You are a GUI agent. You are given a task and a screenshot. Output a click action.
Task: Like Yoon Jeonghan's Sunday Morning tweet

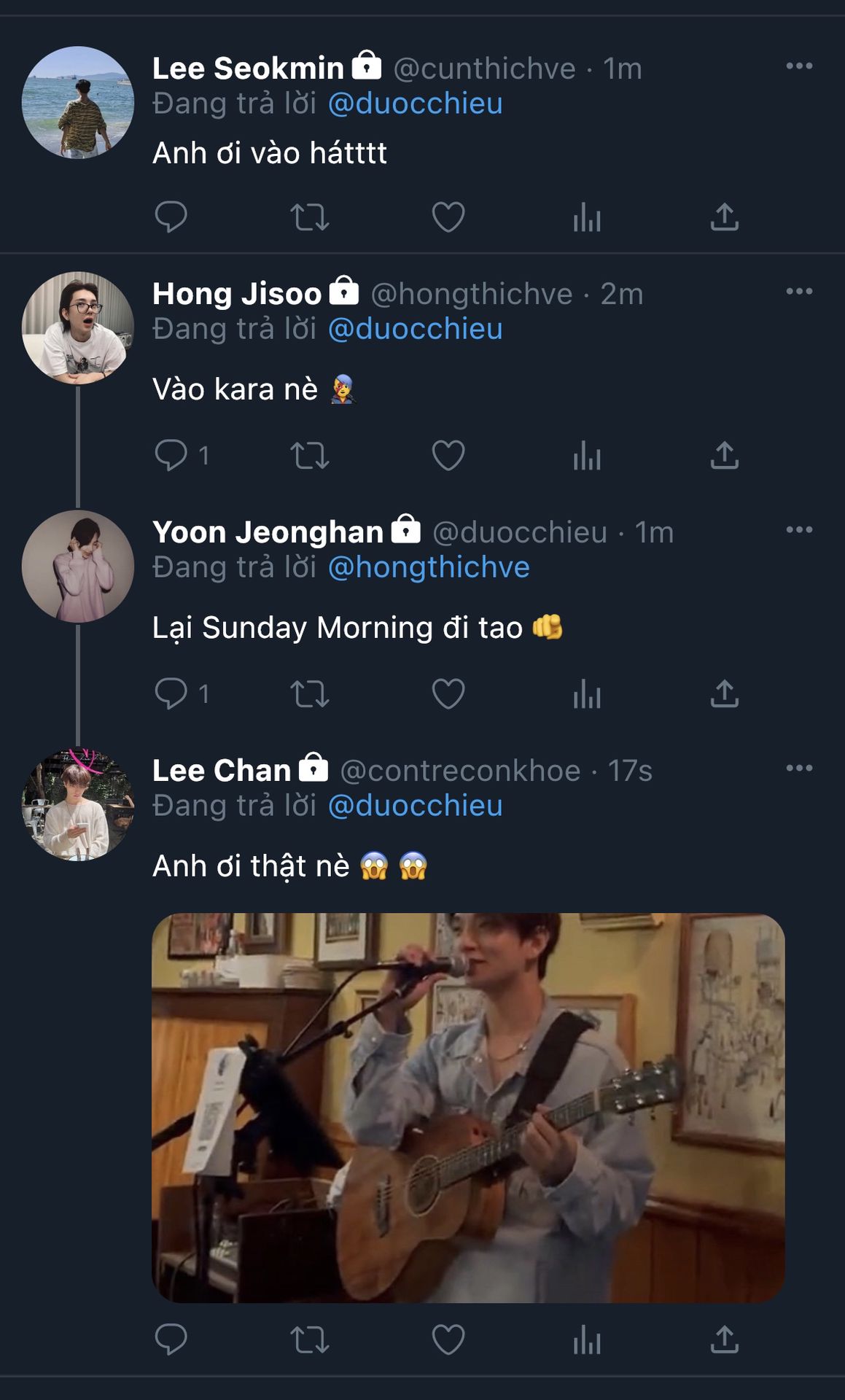click(448, 693)
